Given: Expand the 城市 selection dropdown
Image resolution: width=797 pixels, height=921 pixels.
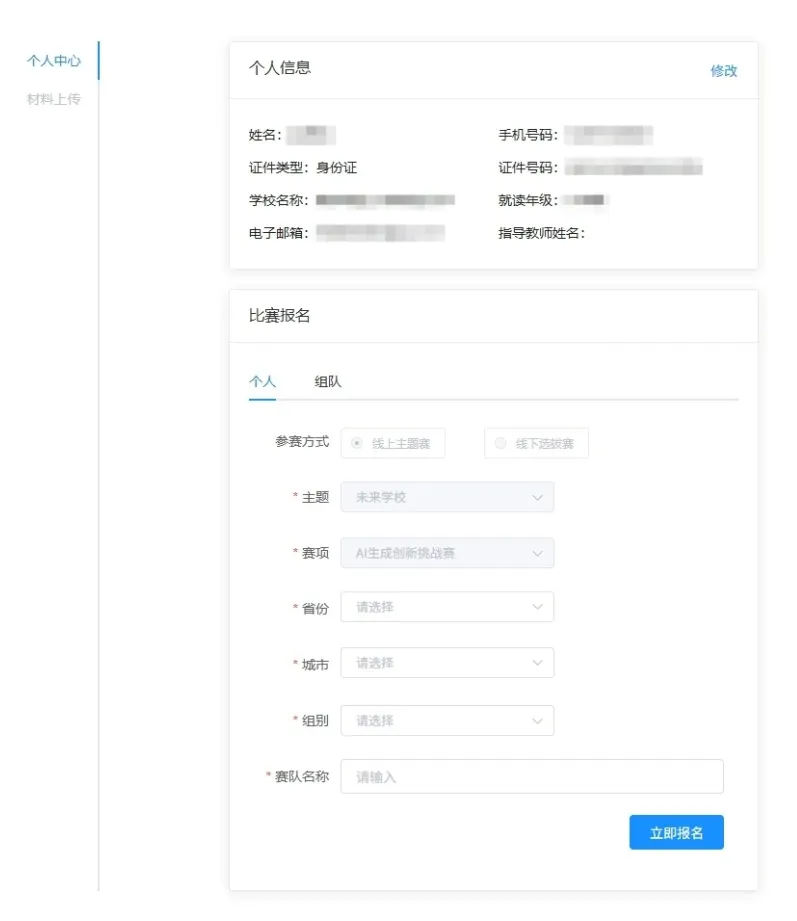Looking at the screenshot, I should coord(446,663).
